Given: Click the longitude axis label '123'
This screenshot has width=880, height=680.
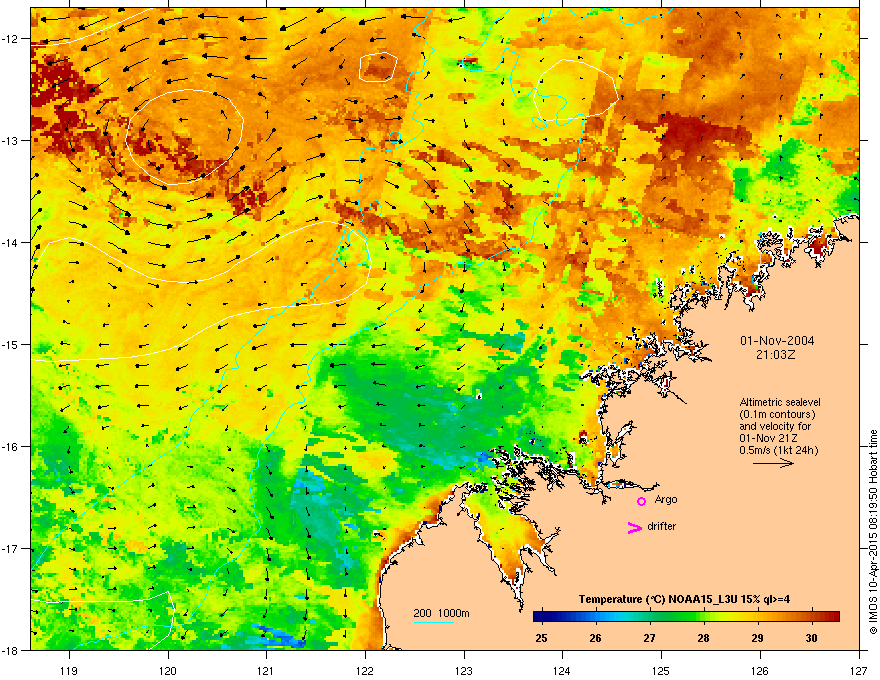Looking at the screenshot, I should tap(464, 670).
